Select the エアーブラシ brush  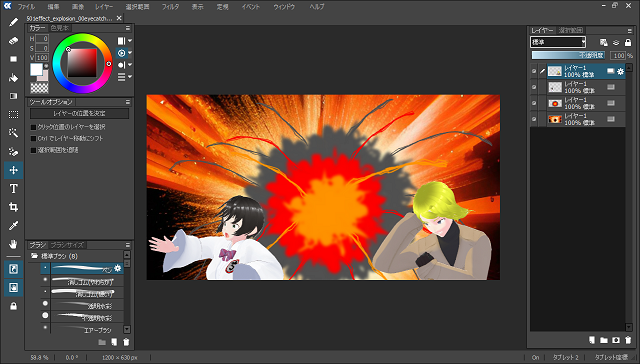tap(82, 329)
